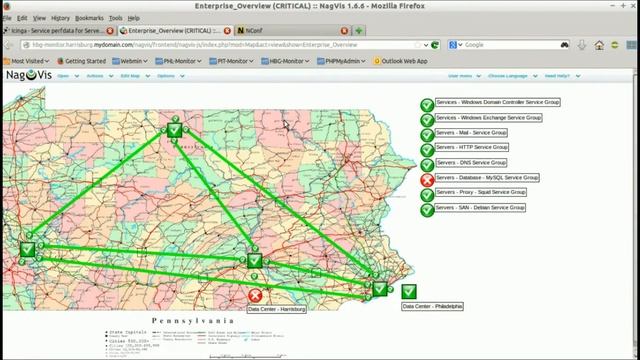
Task: Click the Mail Service Group green check icon
Action: 427,135
